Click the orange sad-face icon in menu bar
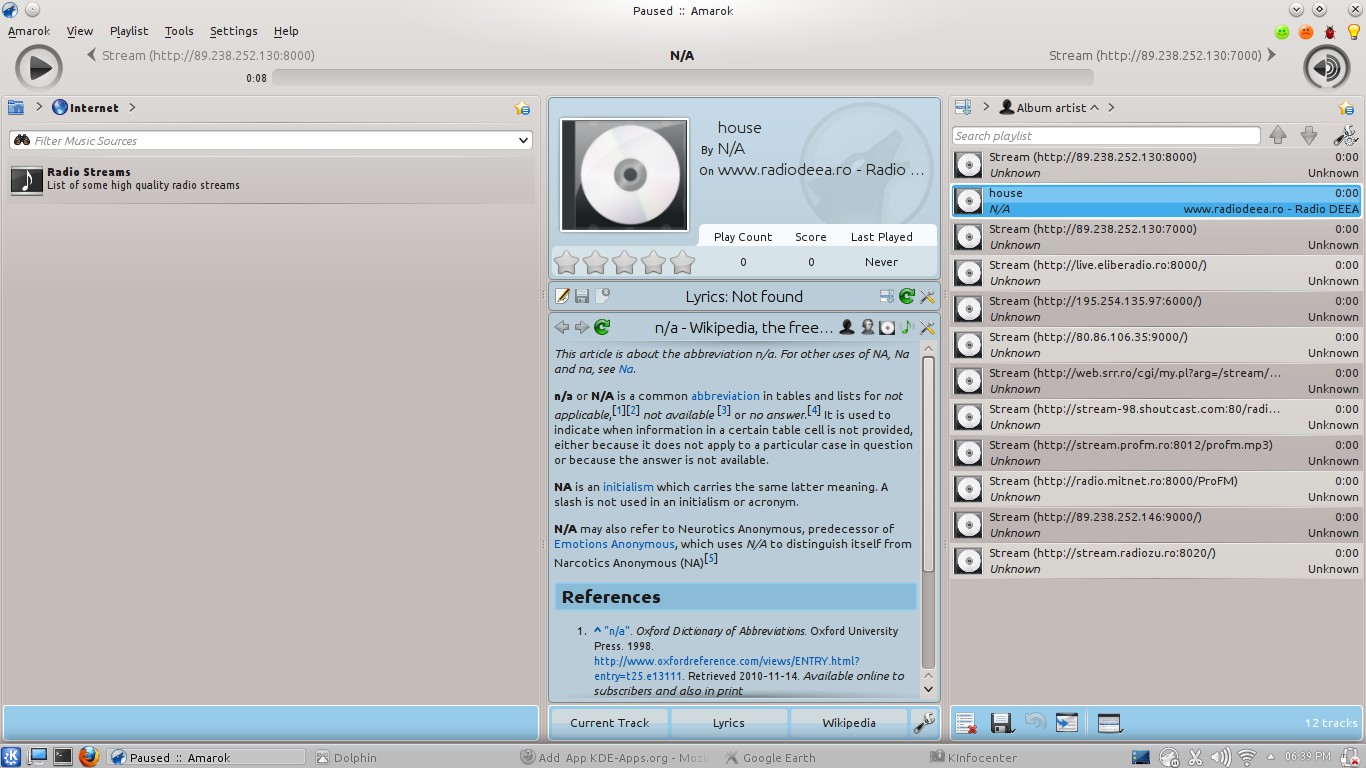 (x=1306, y=32)
